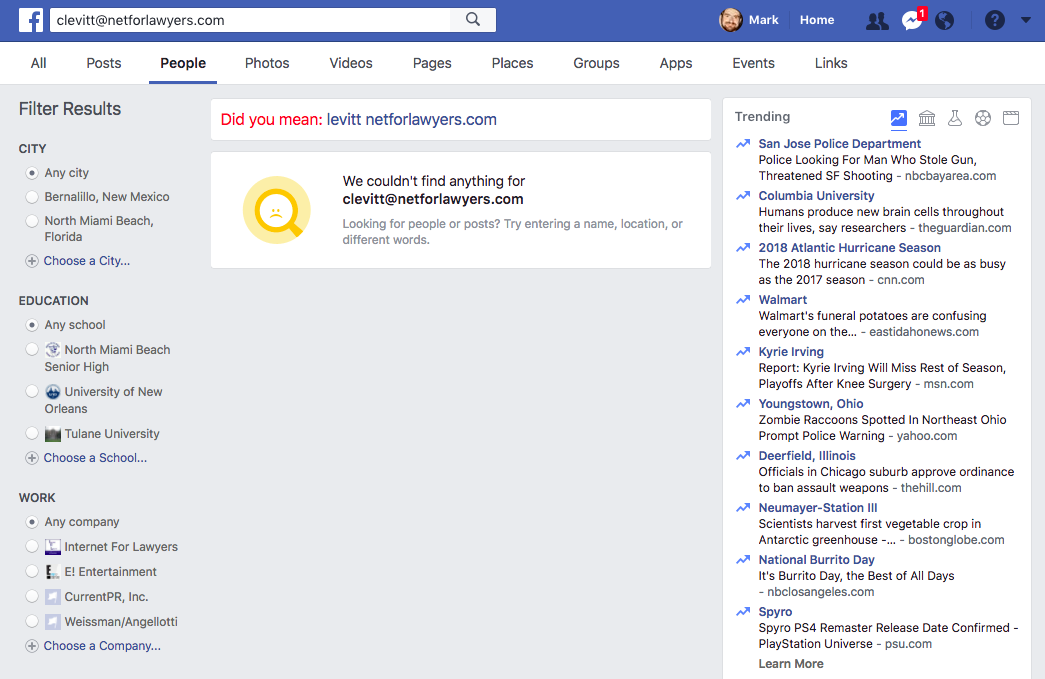
Task: Select the Any school radio button
Action: click(31, 325)
